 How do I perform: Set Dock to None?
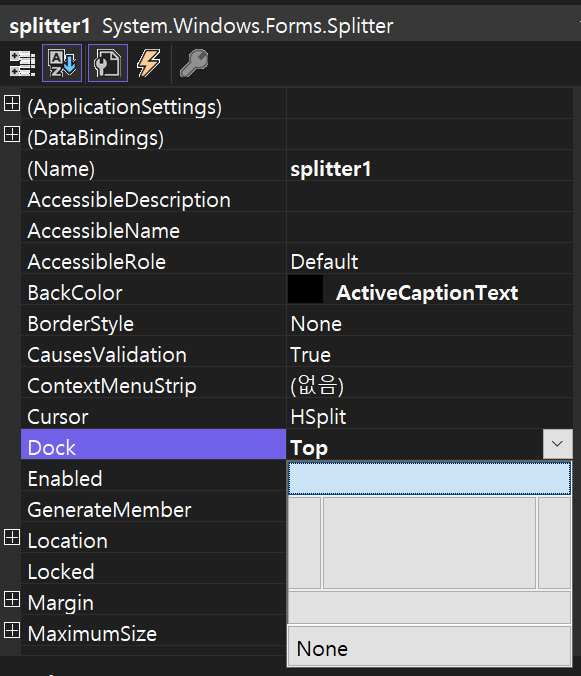(429, 646)
